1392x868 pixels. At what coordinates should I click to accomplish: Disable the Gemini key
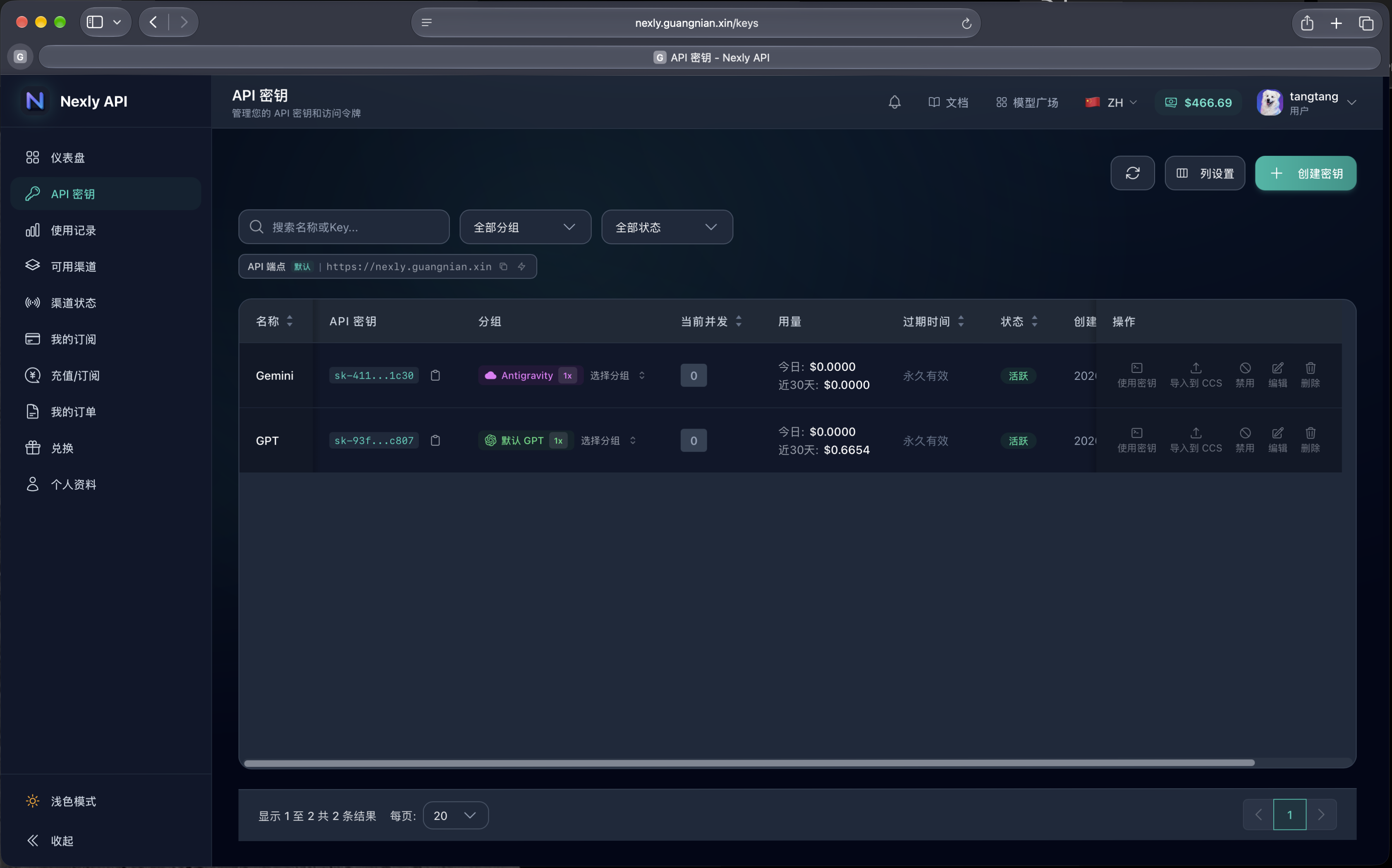[x=1244, y=375]
